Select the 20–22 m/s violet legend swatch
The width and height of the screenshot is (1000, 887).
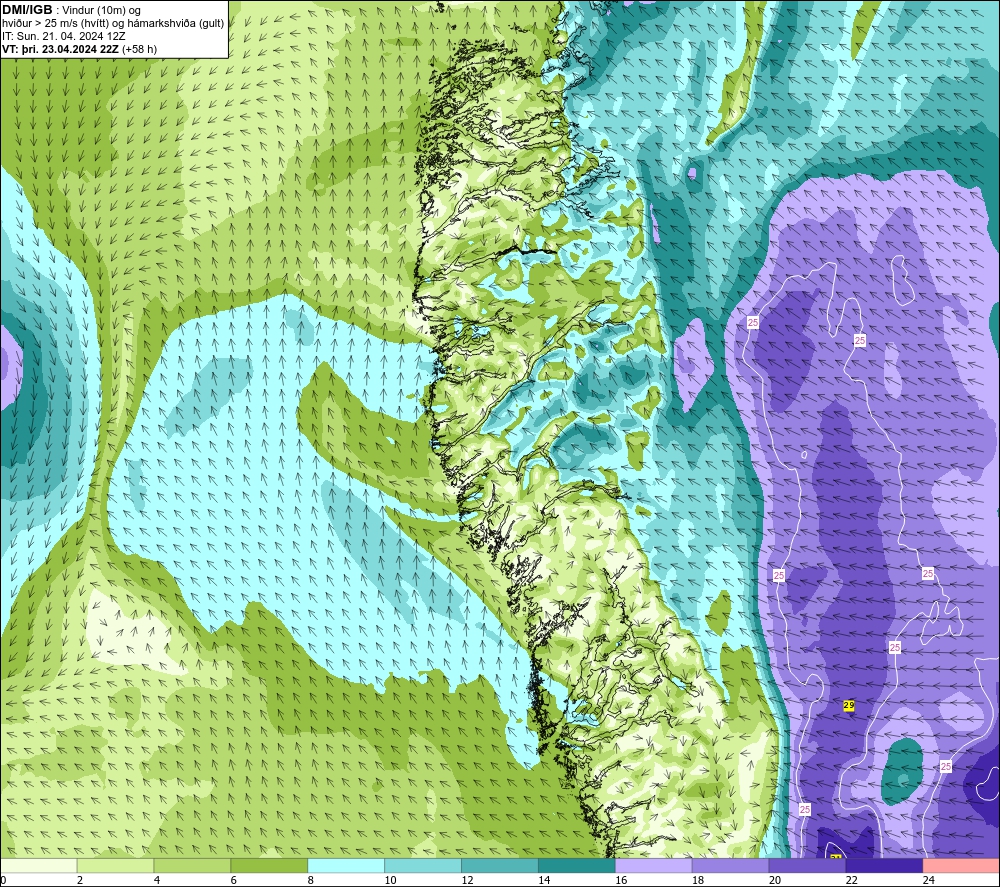[x=807, y=866]
